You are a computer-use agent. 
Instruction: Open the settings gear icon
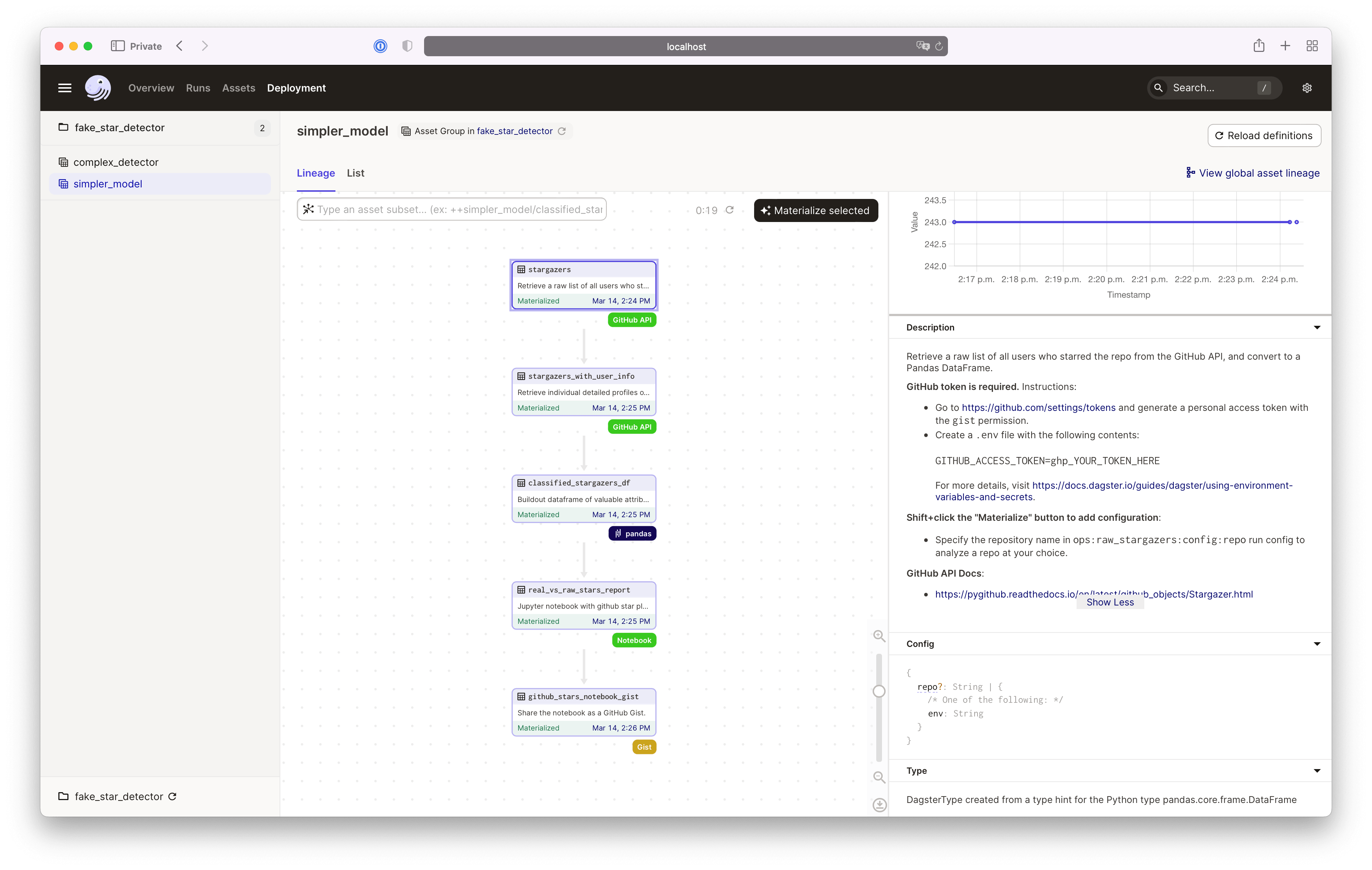click(x=1307, y=88)
